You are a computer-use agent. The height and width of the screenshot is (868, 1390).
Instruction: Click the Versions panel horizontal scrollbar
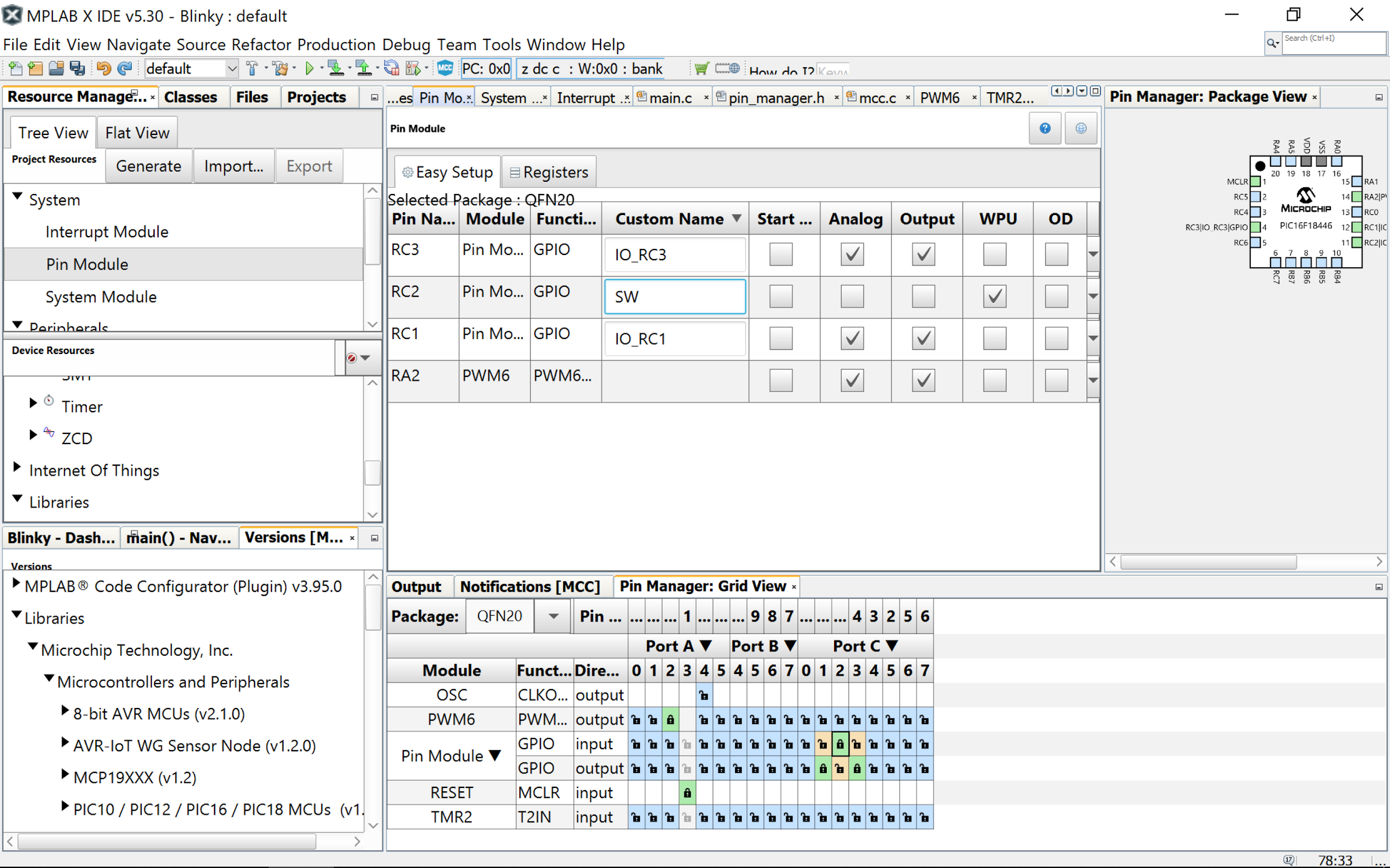(x=167, y=841)
